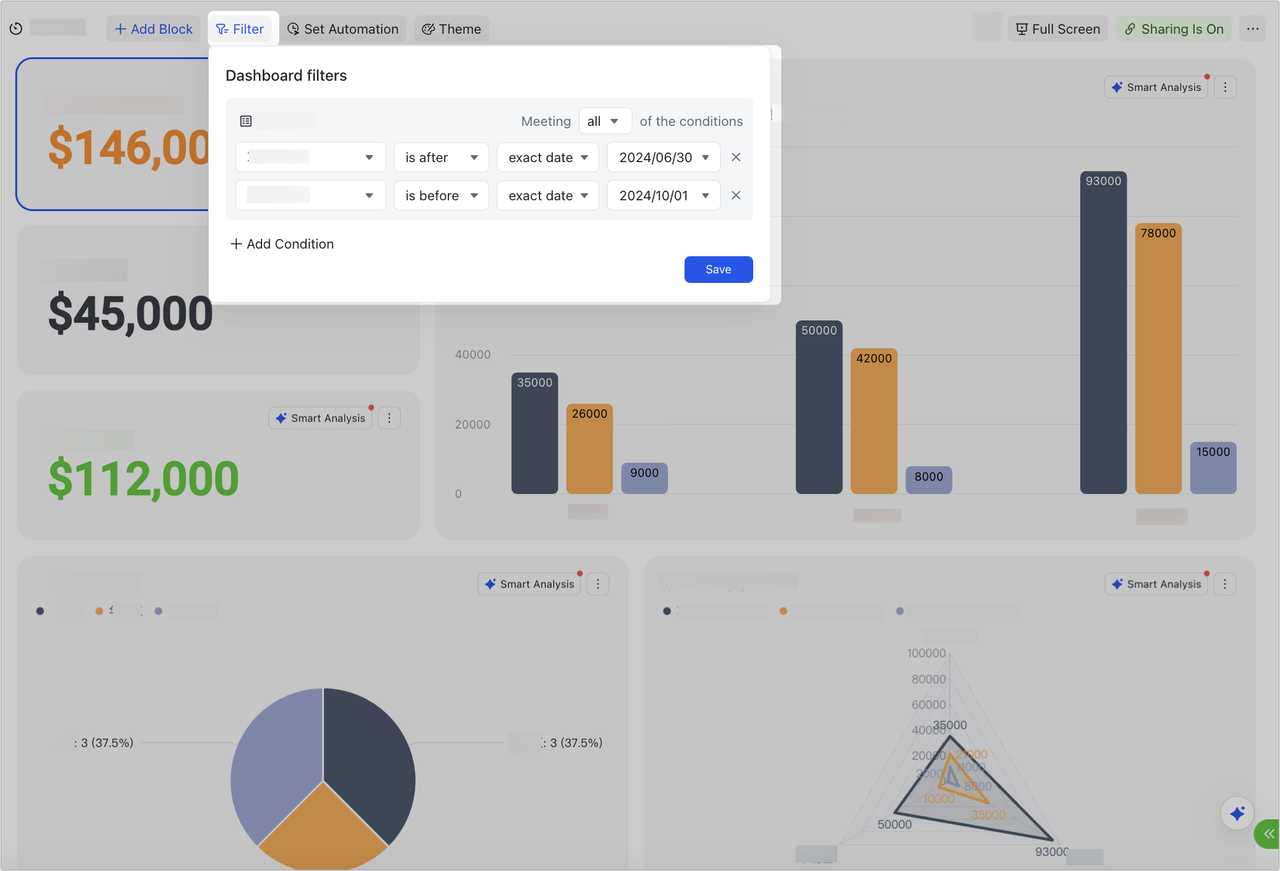Open the 2024/06/30 date picker dropdown
The width and height of the screenshot is (1280, 871).
pyautogui.click(x=663, y=157)
